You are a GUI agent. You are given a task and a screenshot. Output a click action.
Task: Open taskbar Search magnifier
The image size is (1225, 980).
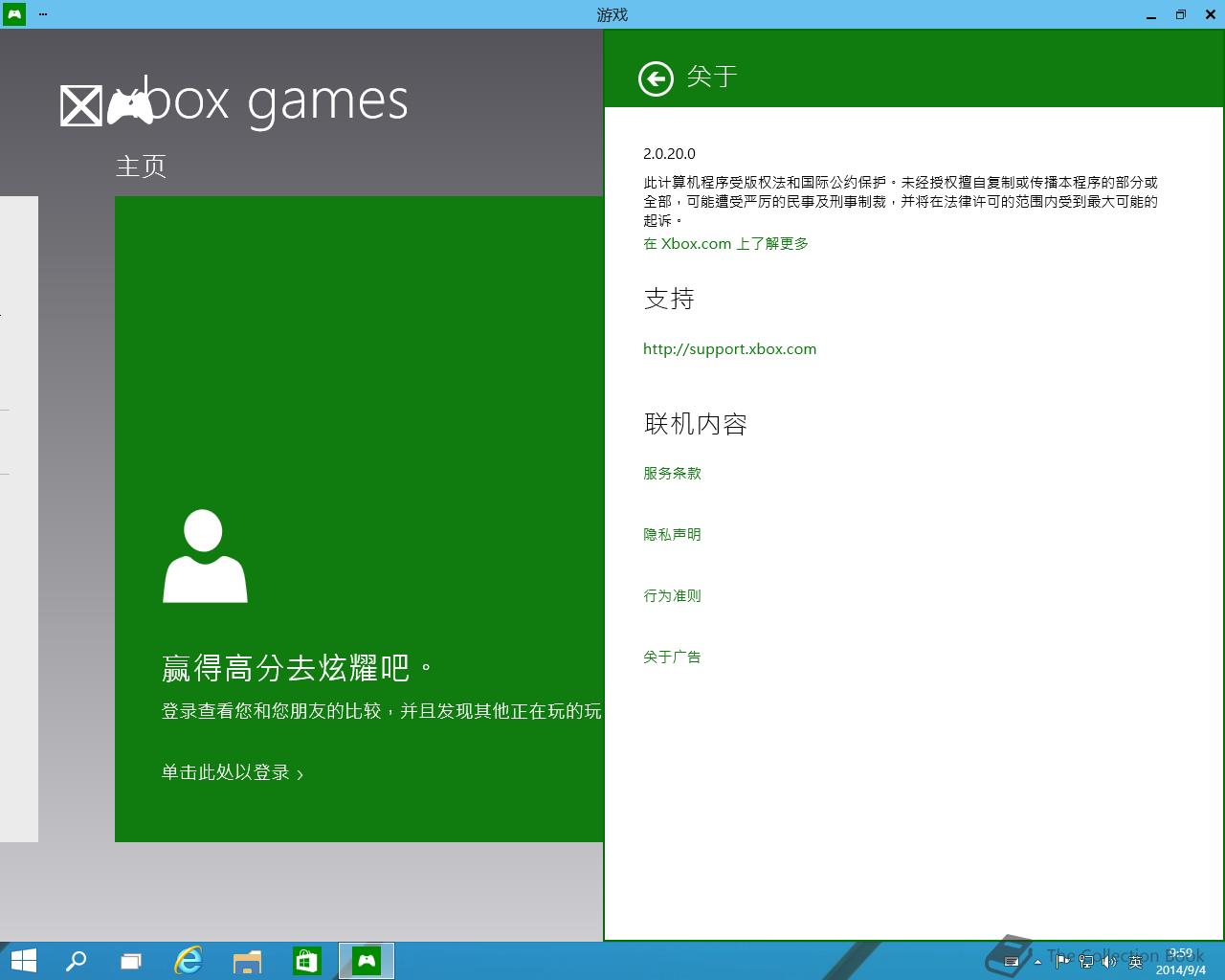(x=75, y=961)
